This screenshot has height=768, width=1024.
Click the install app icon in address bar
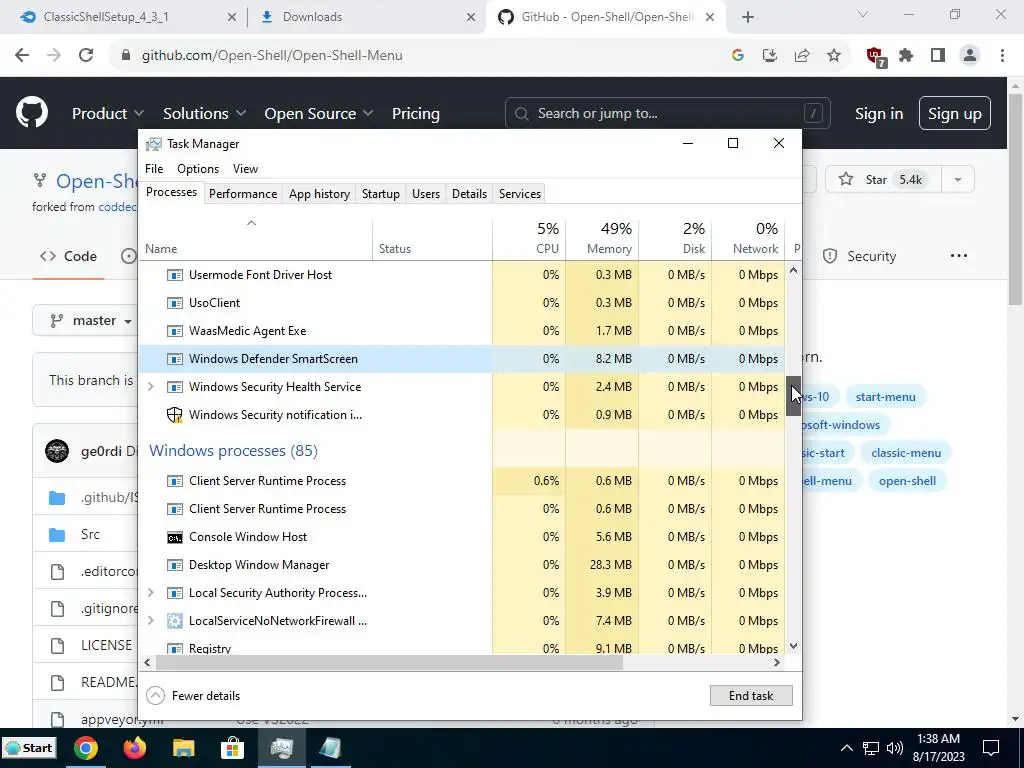coord(770,56)
